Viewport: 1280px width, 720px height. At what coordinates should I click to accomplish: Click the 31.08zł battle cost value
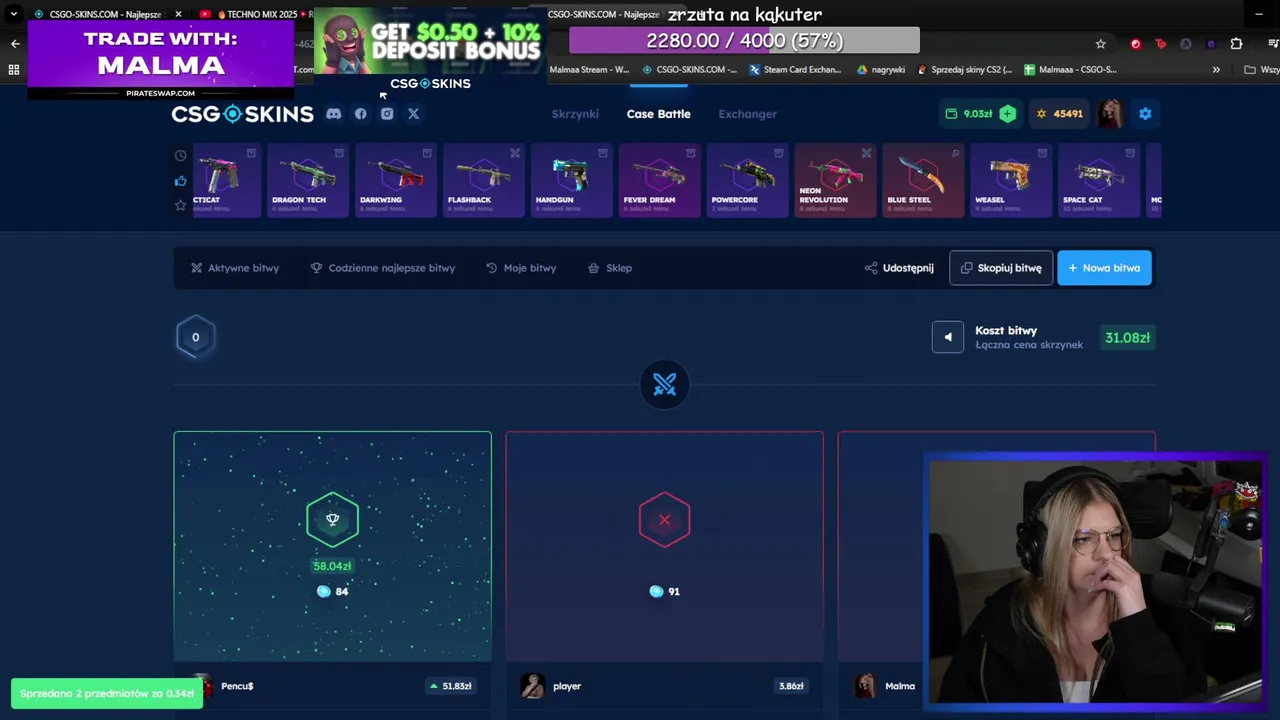tap(1127, 338)
